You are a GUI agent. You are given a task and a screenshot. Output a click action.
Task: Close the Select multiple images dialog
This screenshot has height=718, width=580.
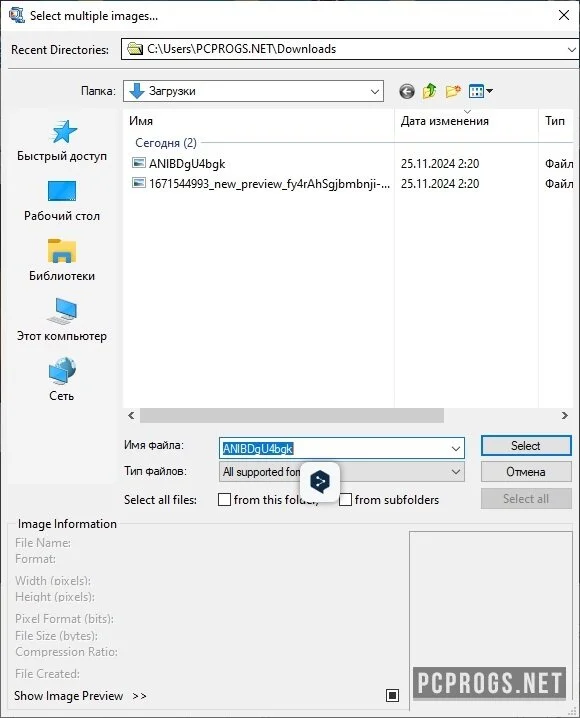(x=564, y=15)
